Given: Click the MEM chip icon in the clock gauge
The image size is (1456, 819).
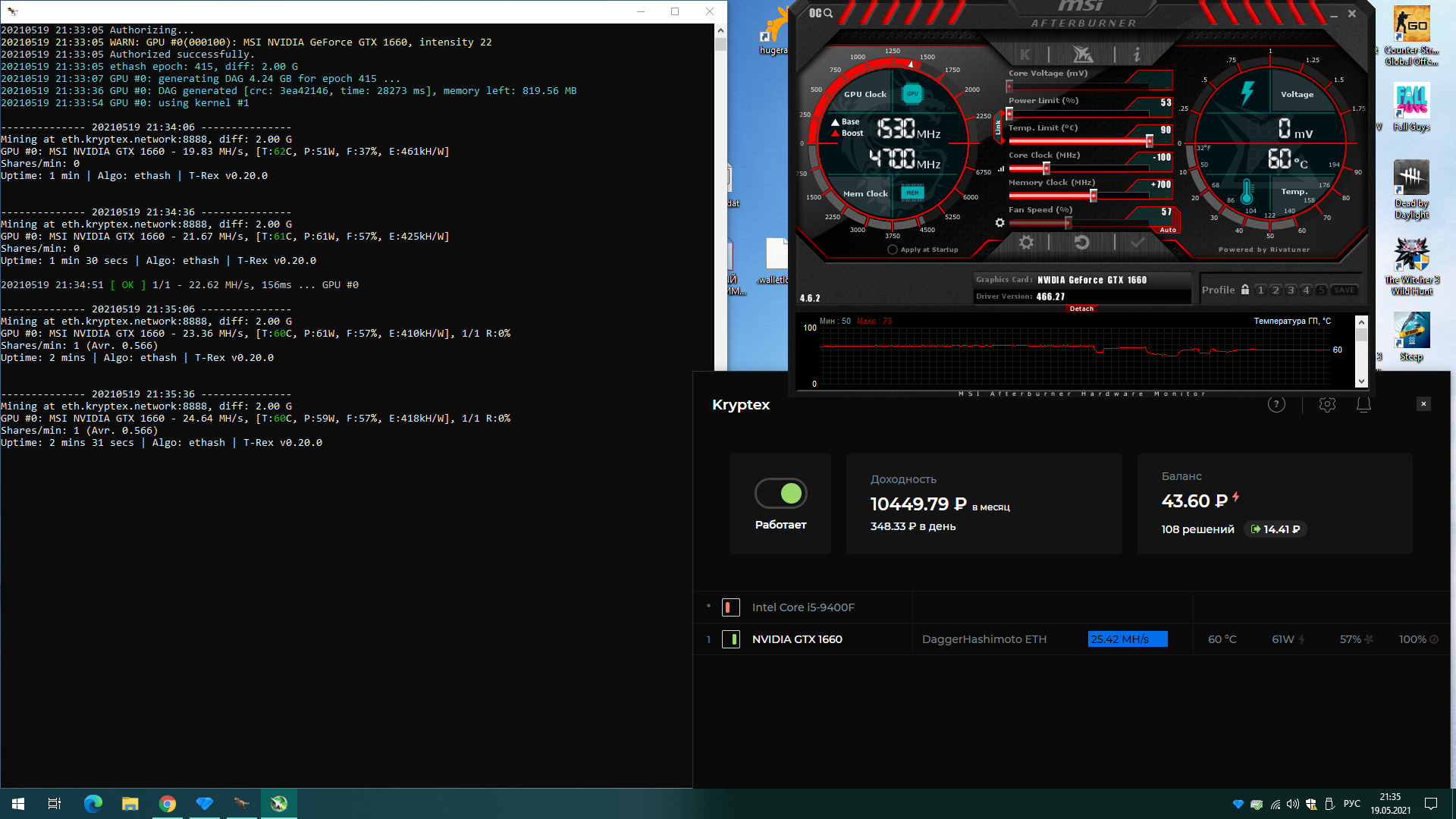Looking at the screenshot, I should coord(912,193).
